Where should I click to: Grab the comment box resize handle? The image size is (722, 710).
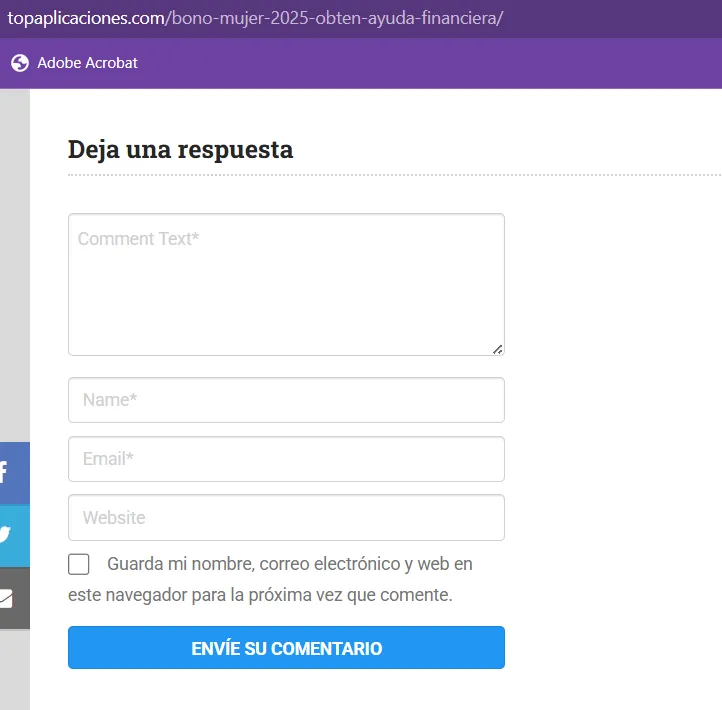(498, 349)
